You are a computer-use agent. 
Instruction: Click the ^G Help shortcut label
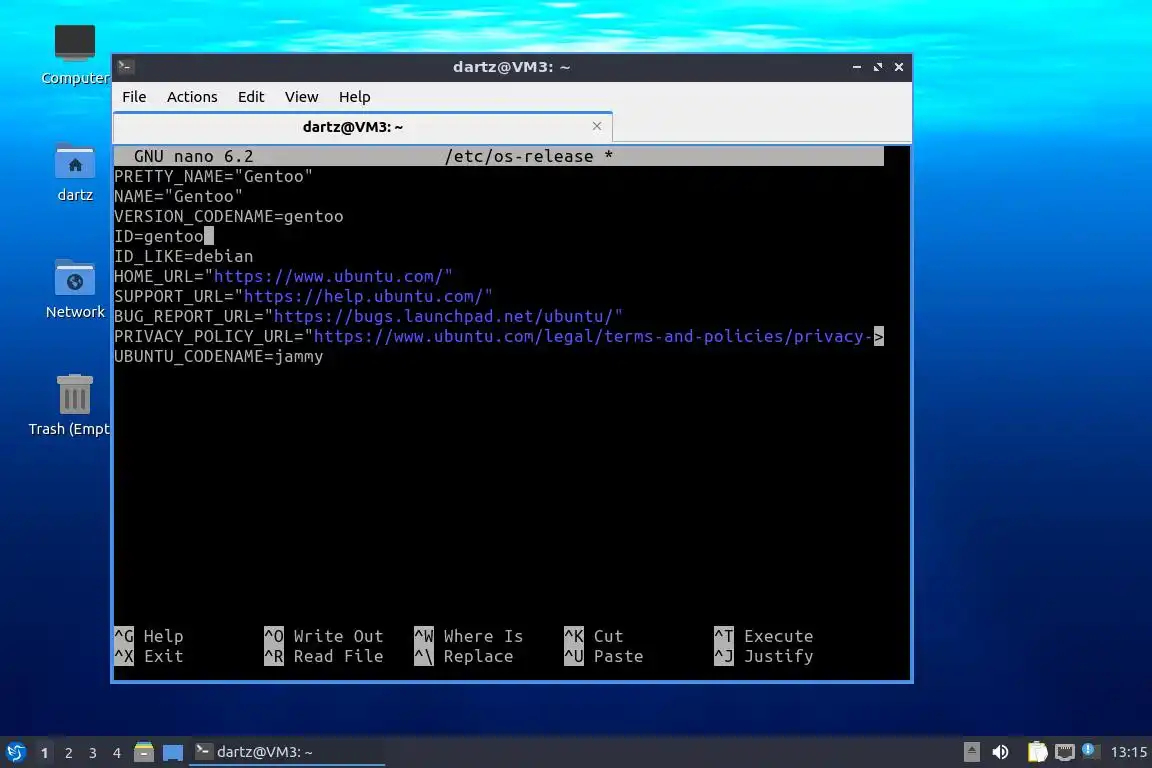(149, 636)
